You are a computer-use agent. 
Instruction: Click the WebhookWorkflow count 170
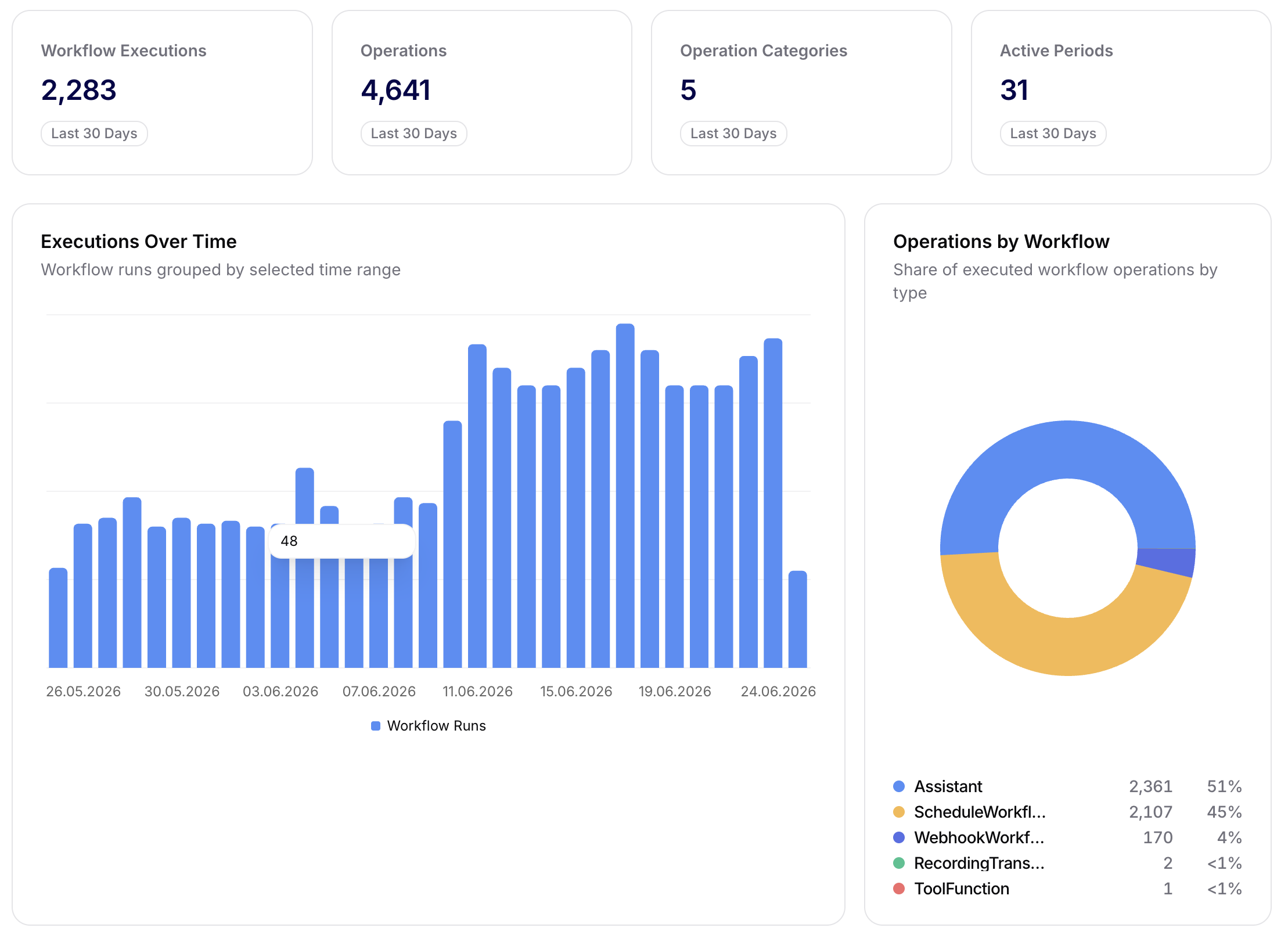coord(1158,837)
